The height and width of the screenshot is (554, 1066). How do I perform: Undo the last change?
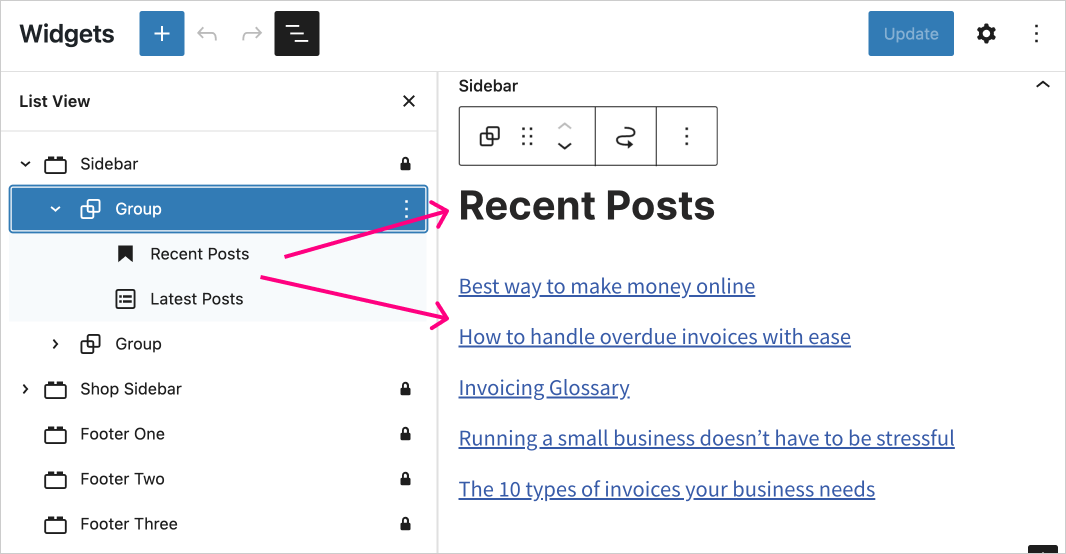pyautogui.click(x=207, y=33)
